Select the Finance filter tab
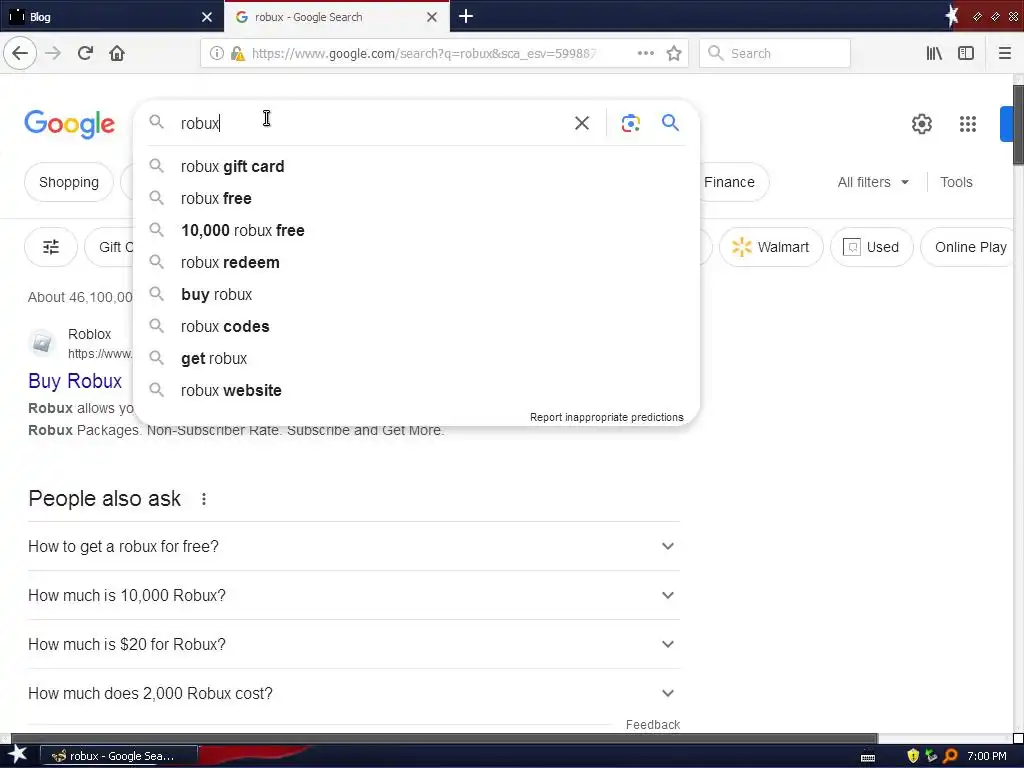 point(729,182)
